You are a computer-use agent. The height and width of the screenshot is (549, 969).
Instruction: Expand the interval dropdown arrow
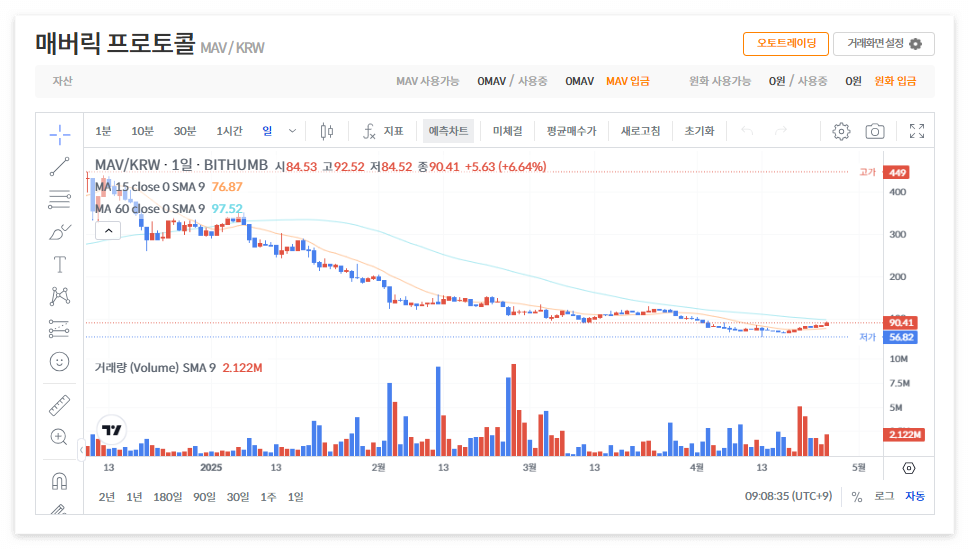pos(292,131)
